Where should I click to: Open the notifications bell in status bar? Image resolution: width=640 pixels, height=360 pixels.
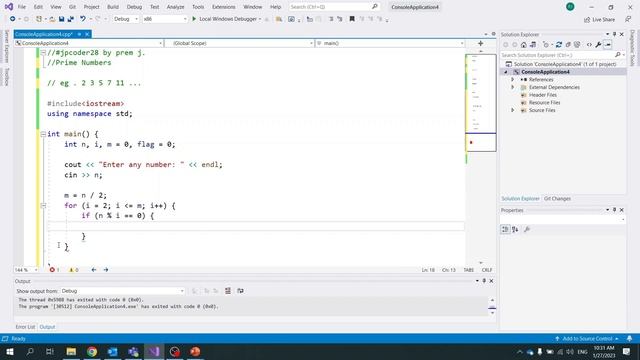tap(629, 339)
